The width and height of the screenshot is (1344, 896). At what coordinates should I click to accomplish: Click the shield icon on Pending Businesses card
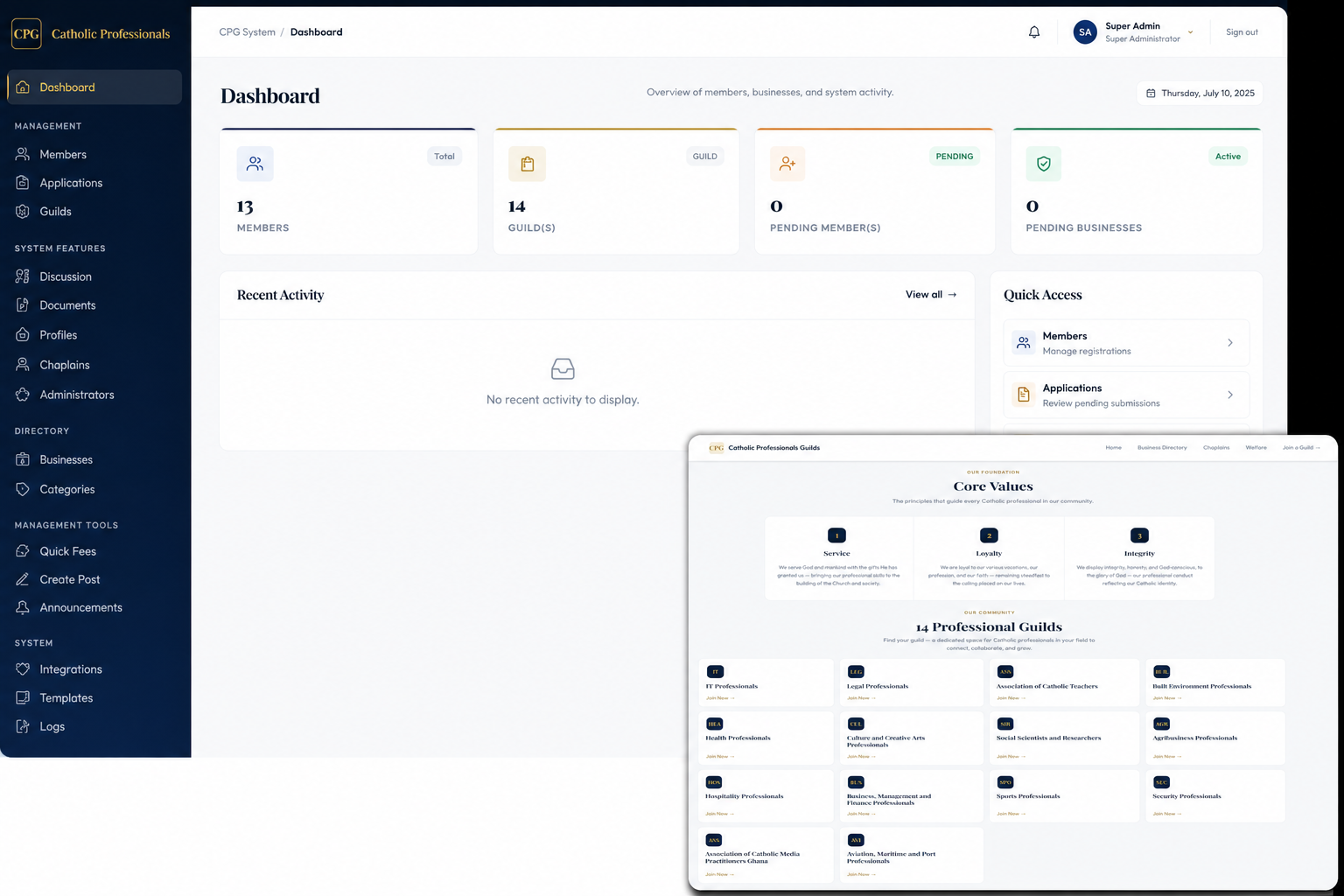click(x=1043, y=164)
